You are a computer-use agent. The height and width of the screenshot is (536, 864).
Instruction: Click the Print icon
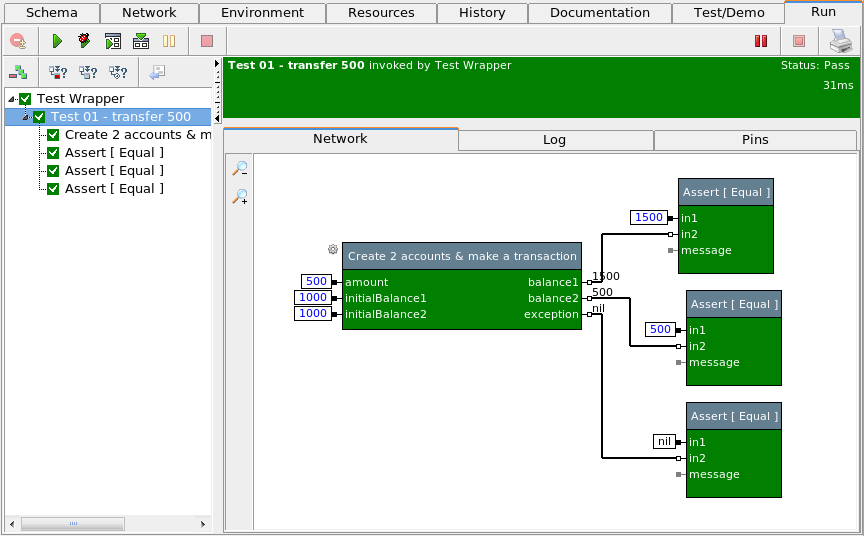839,41
